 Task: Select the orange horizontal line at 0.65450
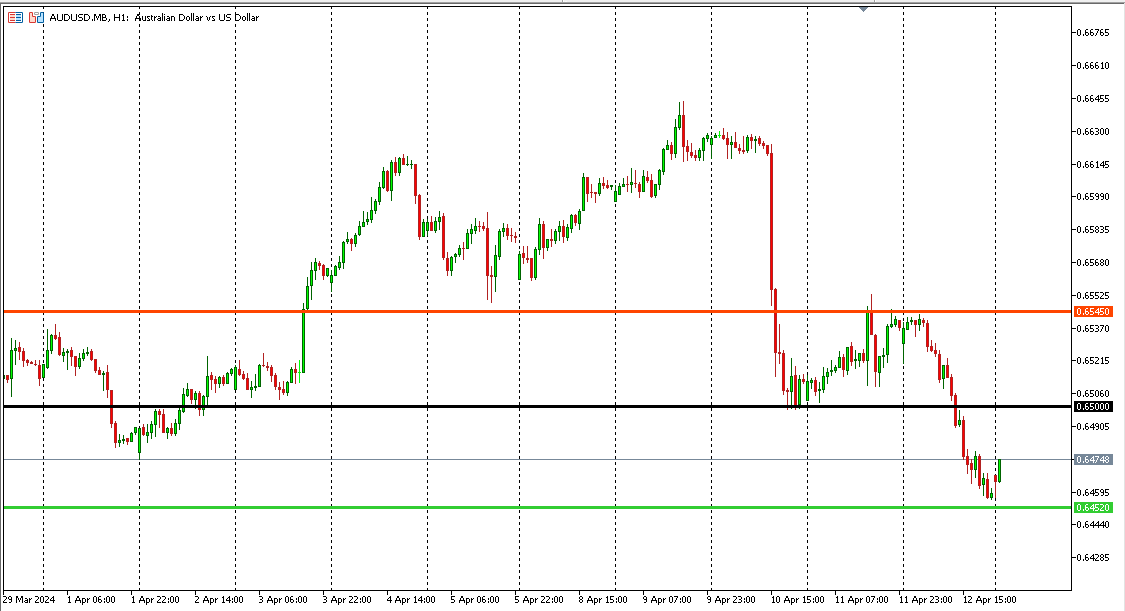click(x=538, y=311)
